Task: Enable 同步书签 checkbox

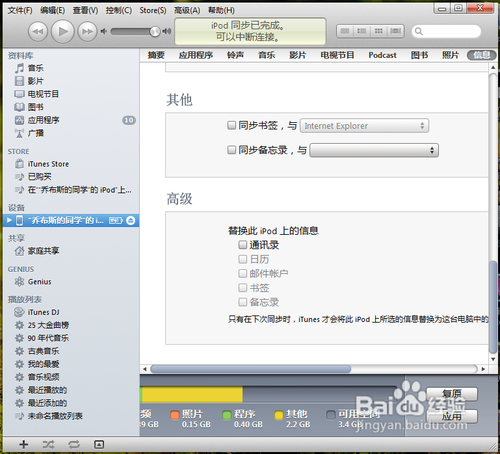Action: click(x=231, y=125)
